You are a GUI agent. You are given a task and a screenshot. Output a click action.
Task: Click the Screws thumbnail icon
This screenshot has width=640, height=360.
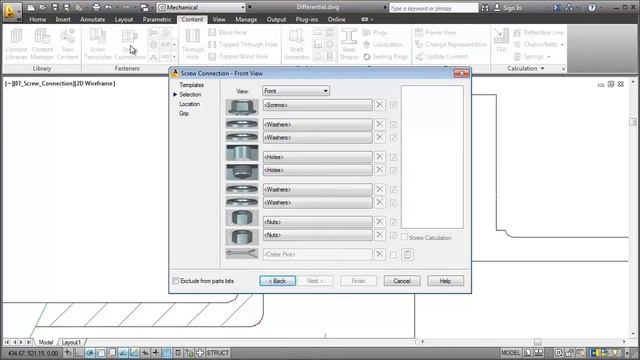click(x=242, y=107)
